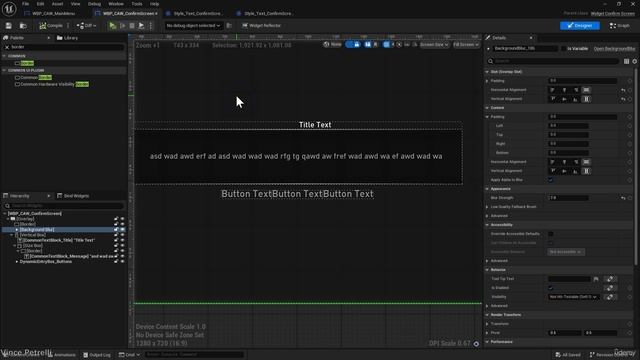Click the Details search field
The width and height of the screenshot is (640, 360).
pos(553,61)
